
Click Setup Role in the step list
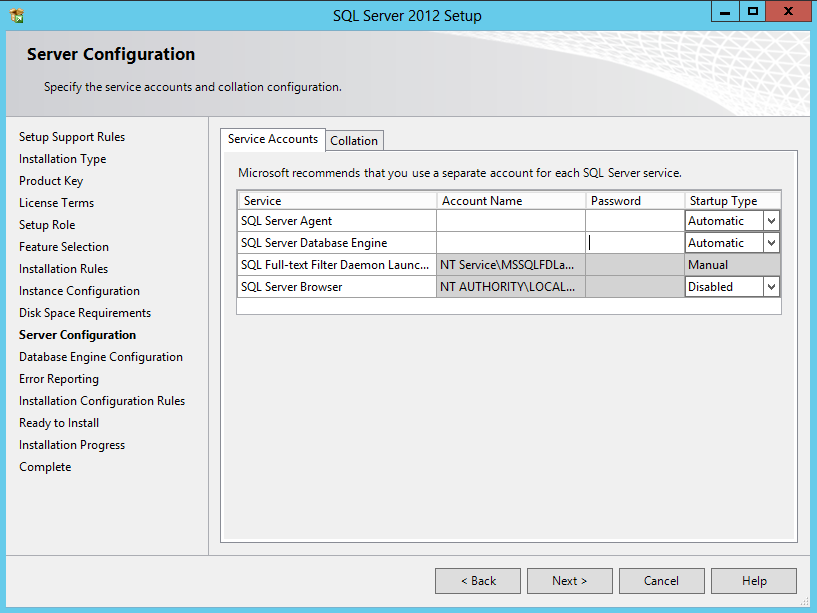47,225
